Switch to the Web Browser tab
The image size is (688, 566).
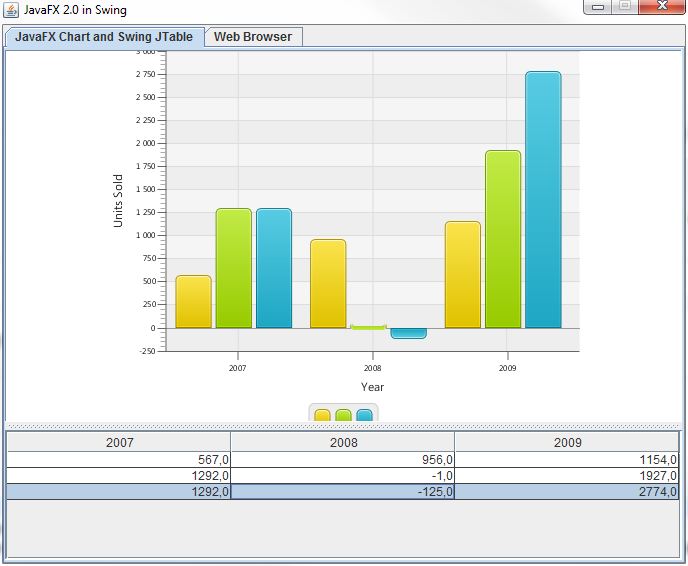tap(253, 37)
